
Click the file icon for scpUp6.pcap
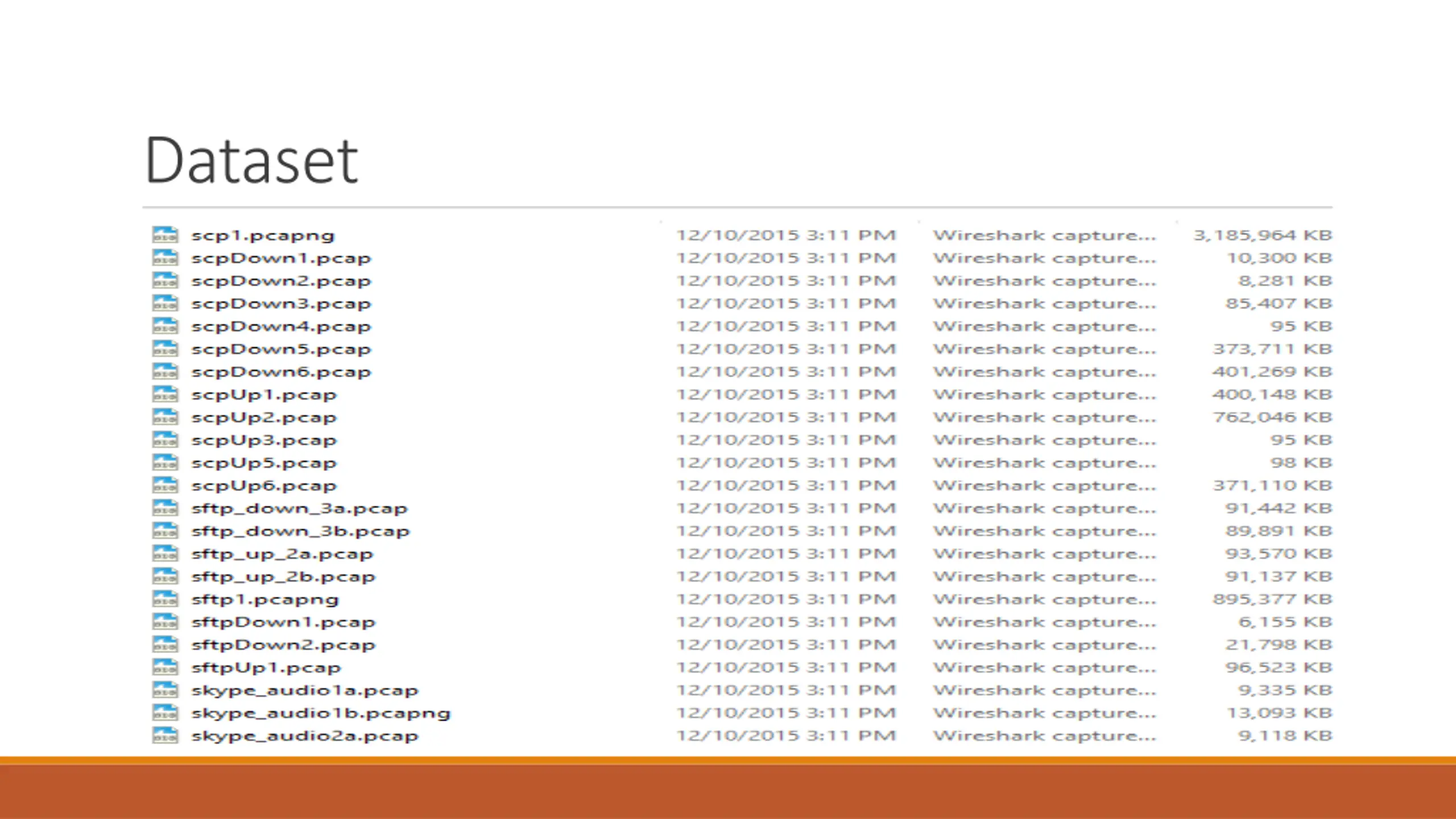pos(165,485)
